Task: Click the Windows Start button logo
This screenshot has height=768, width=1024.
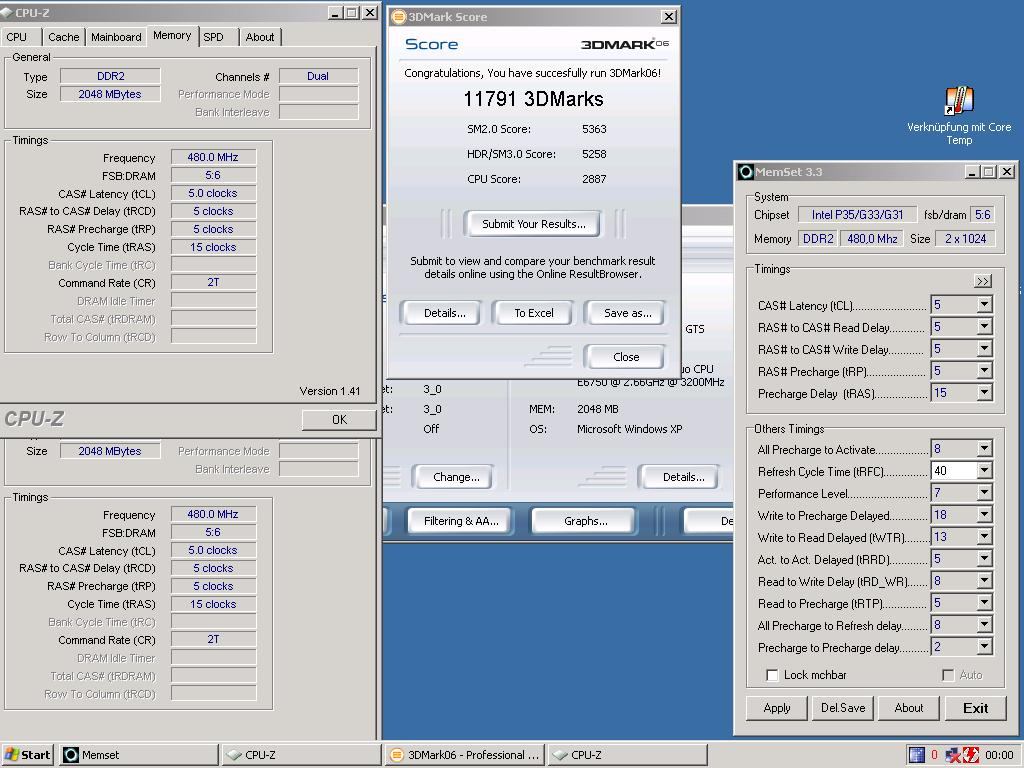Action: (x=12, y=755)
